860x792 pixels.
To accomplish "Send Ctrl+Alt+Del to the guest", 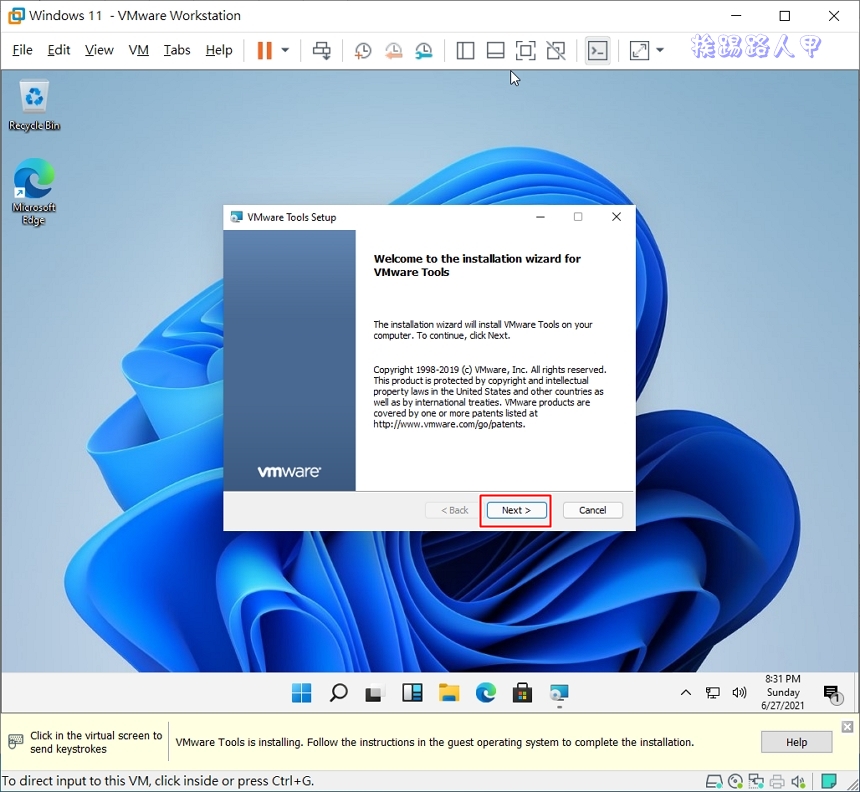I will [x=322, y=49].
